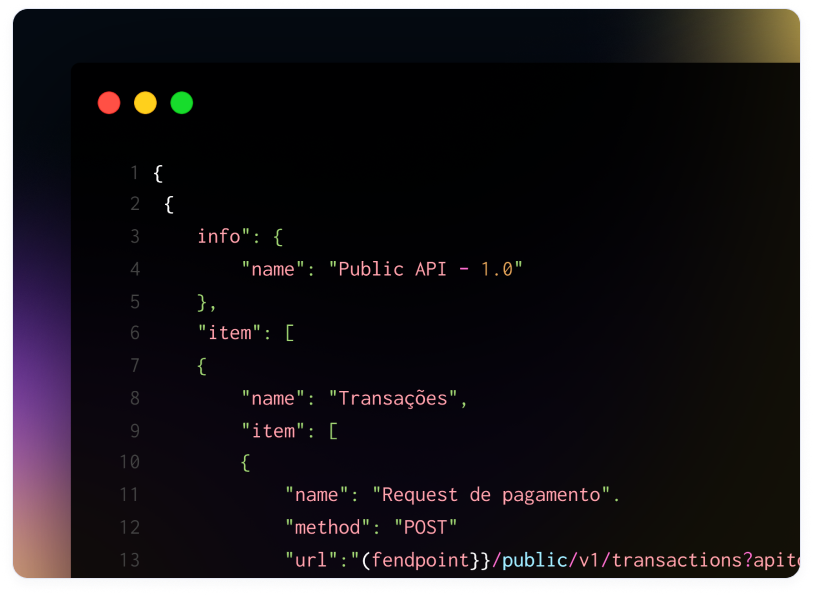The image size is (813, 595).
Task: Click line number 10 in the gutter
Action: pyautogui.click(x=130, y=462)
